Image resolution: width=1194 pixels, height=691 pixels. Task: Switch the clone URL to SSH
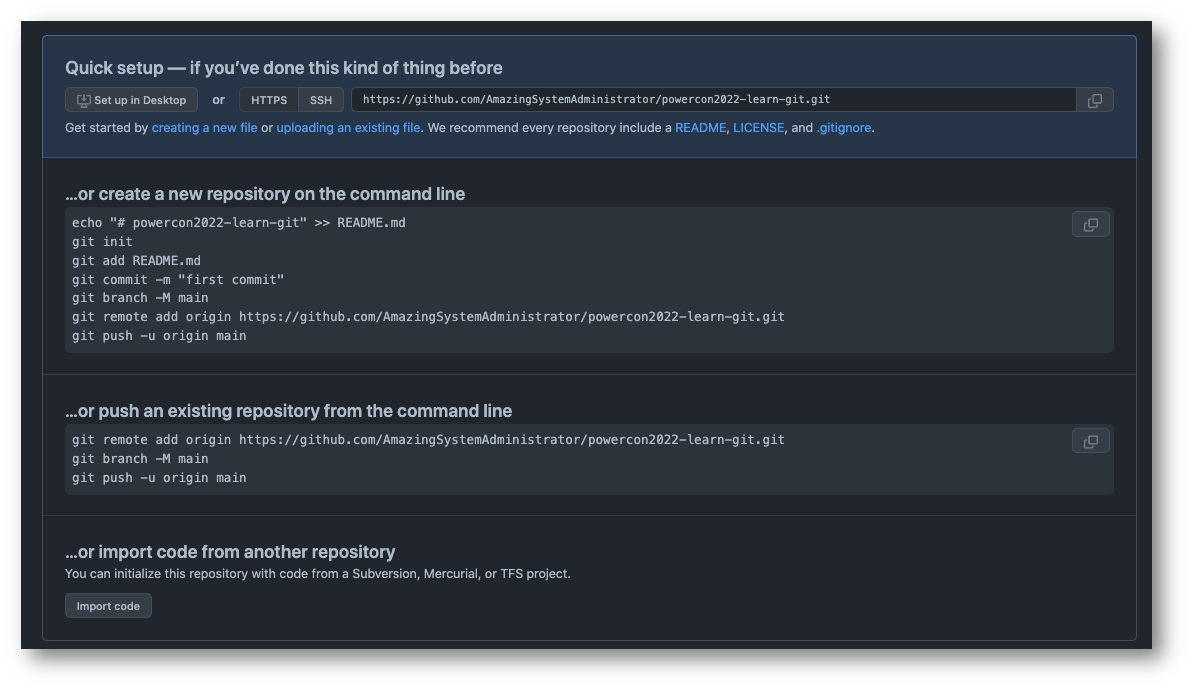coord(321,100)
